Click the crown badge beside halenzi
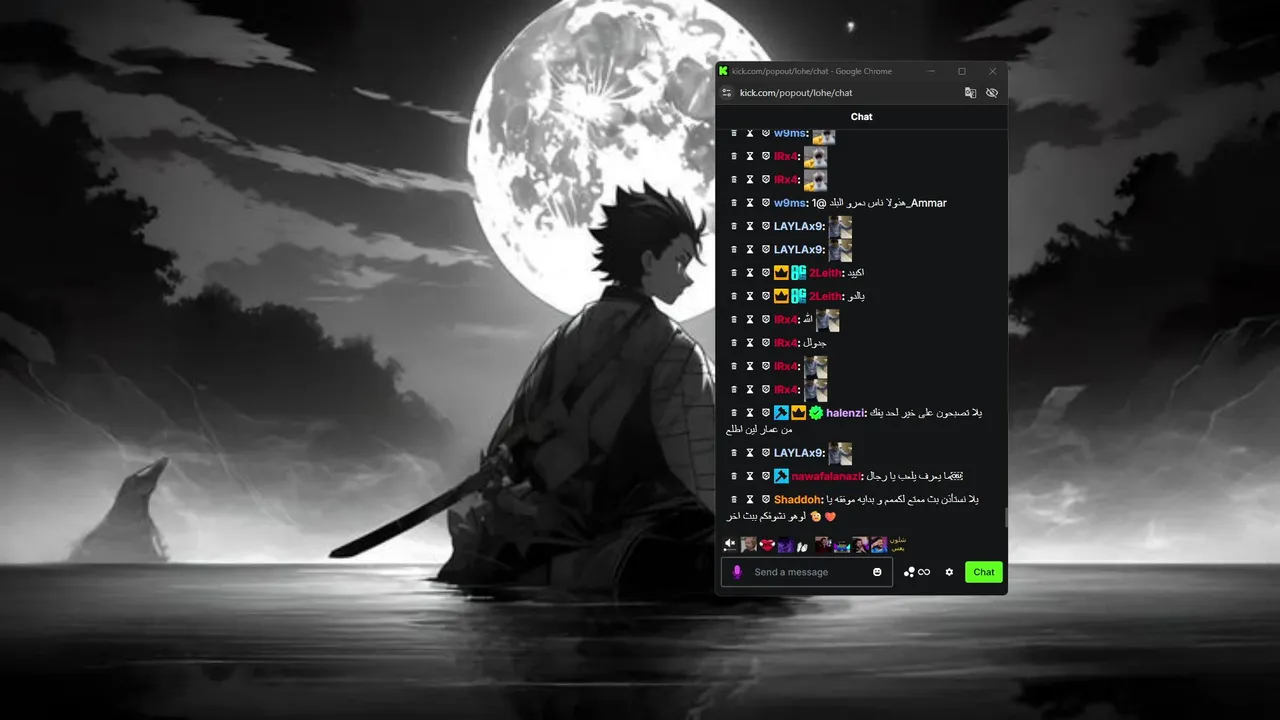This screenshot has height=720, width=1280. pos(799,413)
